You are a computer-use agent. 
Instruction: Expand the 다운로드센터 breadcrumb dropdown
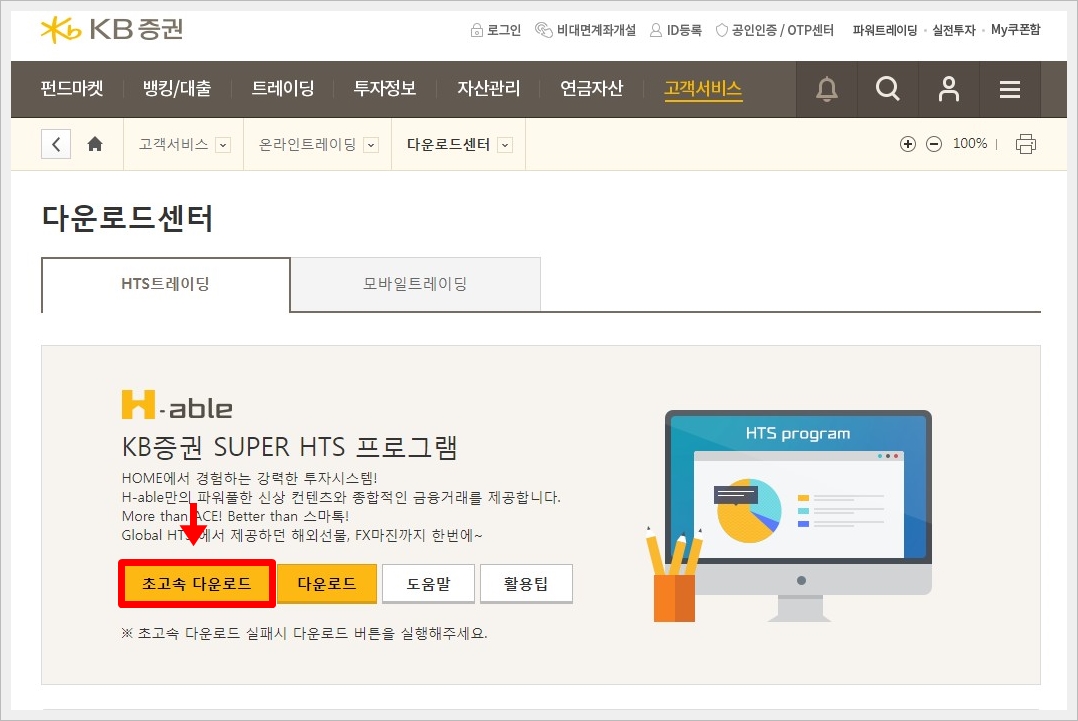tap(505, 145)
